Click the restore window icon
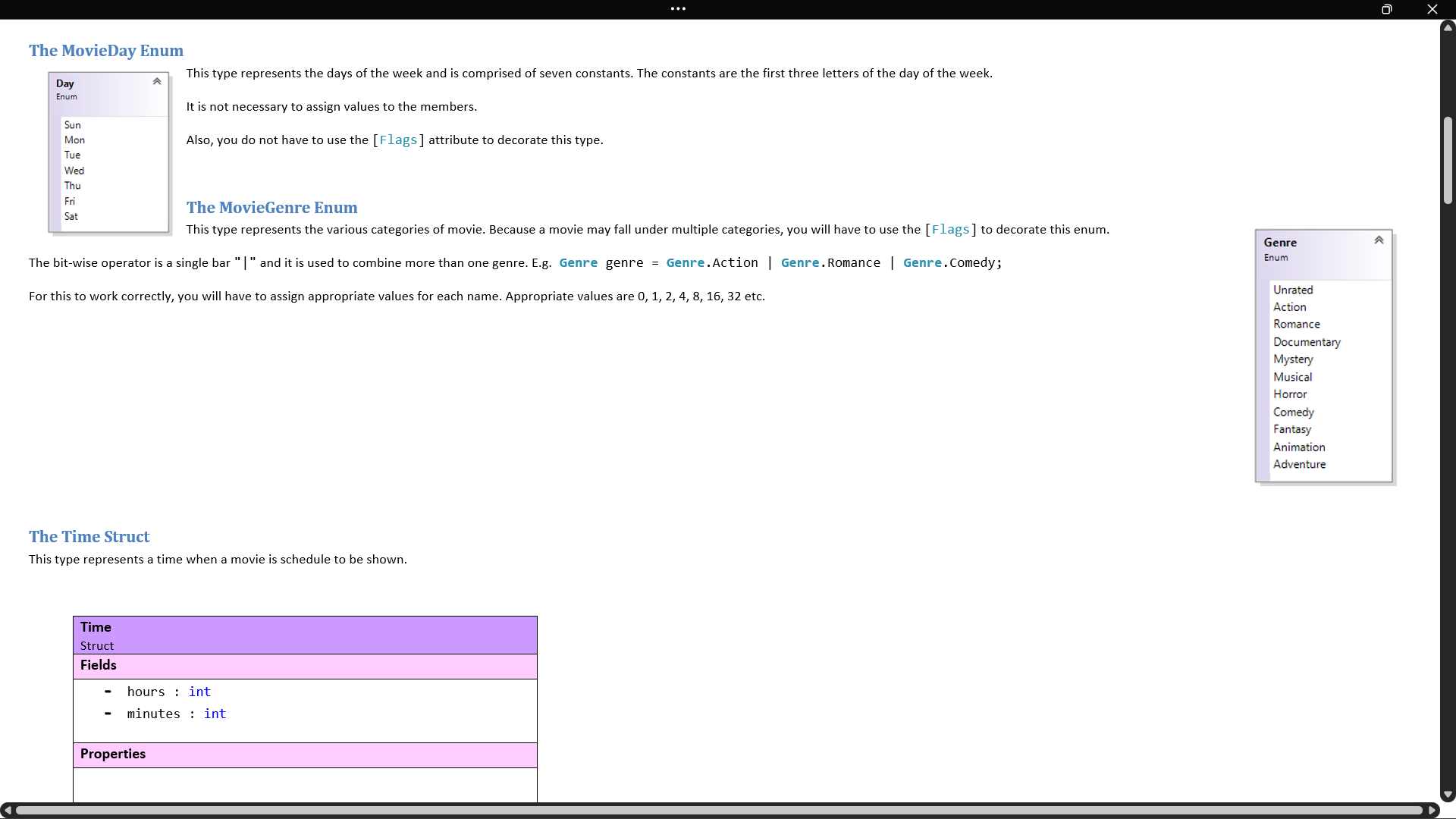This screenshot has width=1456, height=819. click(x=1386, y=9)
